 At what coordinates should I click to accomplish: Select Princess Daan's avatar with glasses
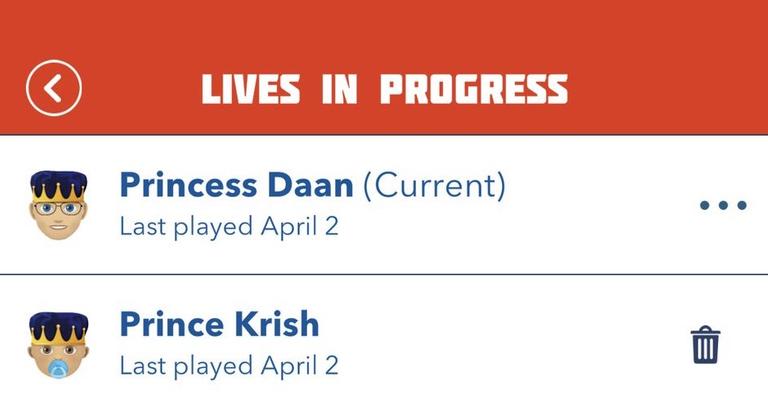[56, 205]
